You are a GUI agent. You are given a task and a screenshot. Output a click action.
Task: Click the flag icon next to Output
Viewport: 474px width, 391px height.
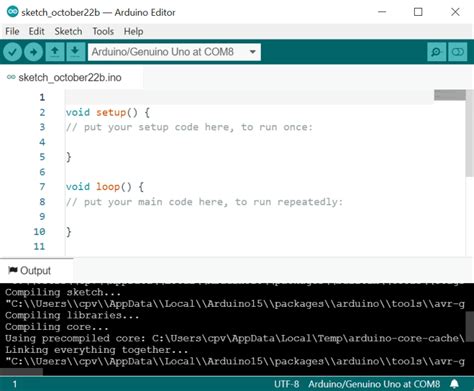13,270
